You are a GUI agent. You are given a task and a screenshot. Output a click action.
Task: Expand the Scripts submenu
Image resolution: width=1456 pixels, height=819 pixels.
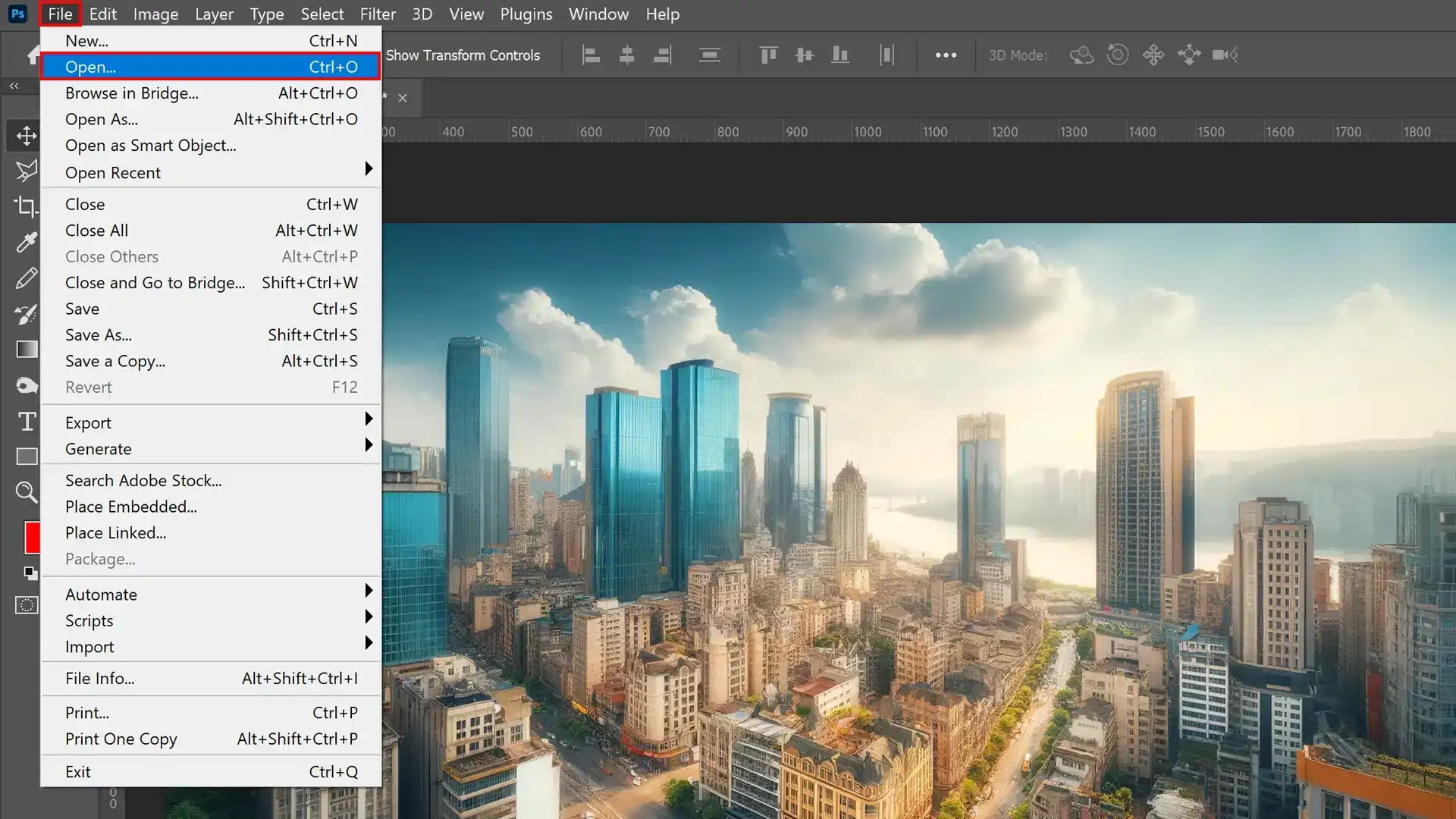[x=211, y=620]
